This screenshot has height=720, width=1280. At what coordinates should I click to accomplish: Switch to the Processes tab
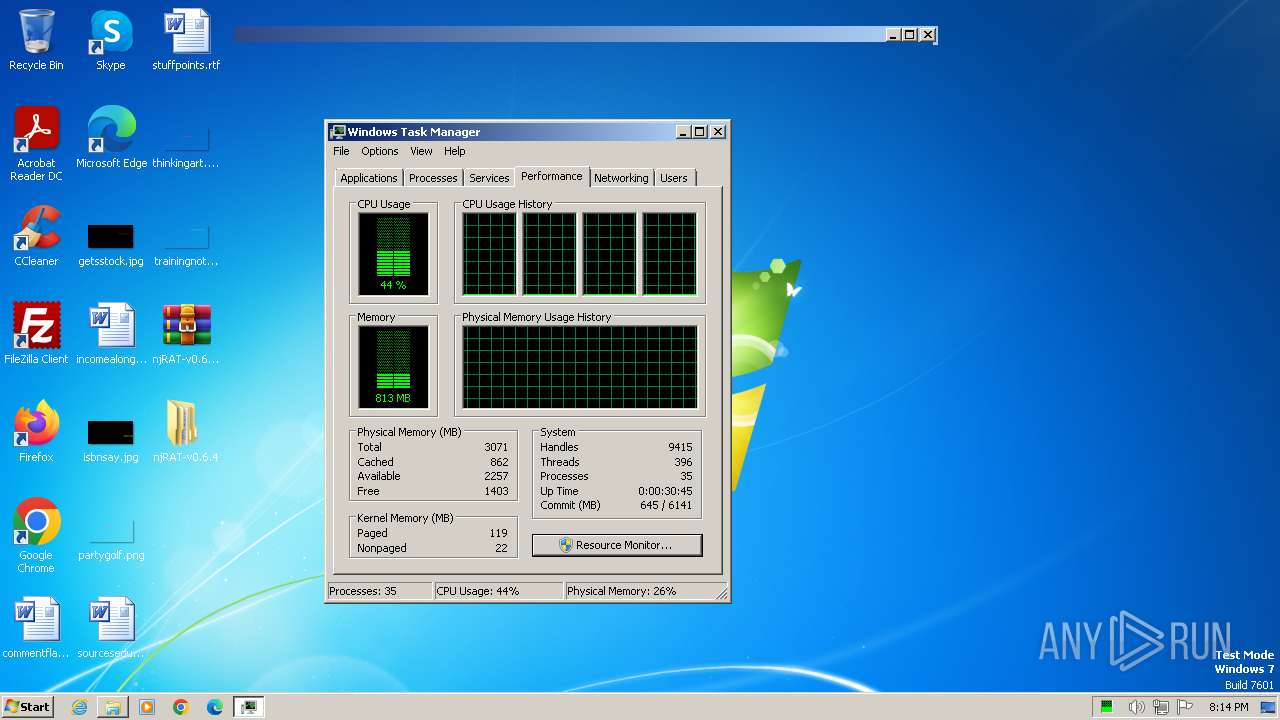[433, 178]
